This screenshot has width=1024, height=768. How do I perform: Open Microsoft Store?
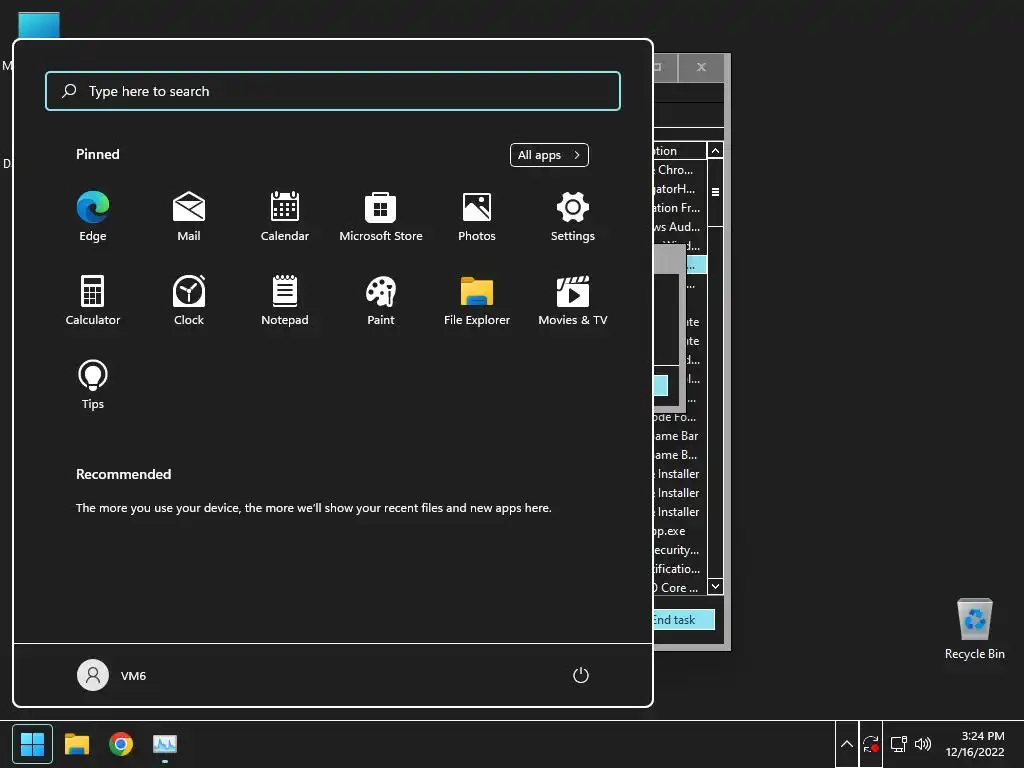point(381,216)
